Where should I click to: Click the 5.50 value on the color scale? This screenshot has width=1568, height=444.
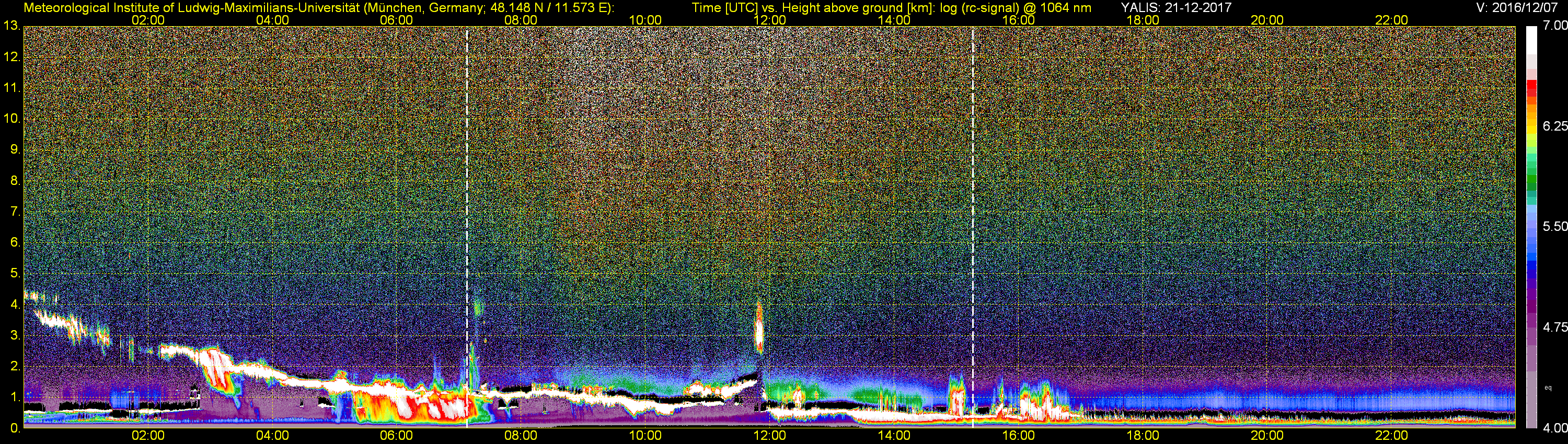tap(1555, 226)
